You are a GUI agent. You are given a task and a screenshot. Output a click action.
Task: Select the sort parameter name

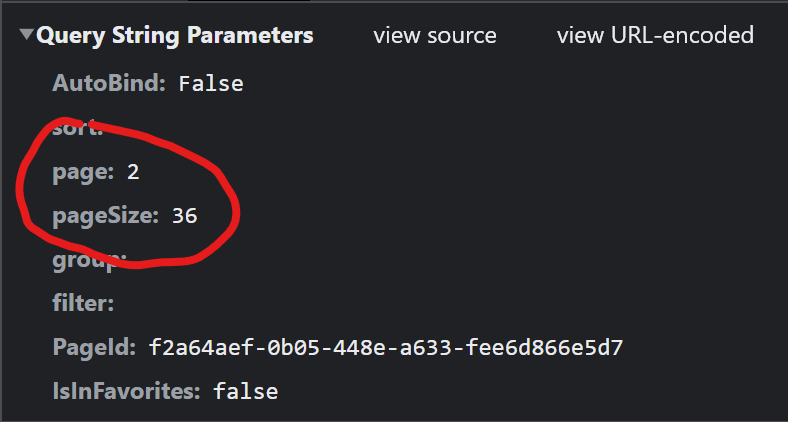76,128
